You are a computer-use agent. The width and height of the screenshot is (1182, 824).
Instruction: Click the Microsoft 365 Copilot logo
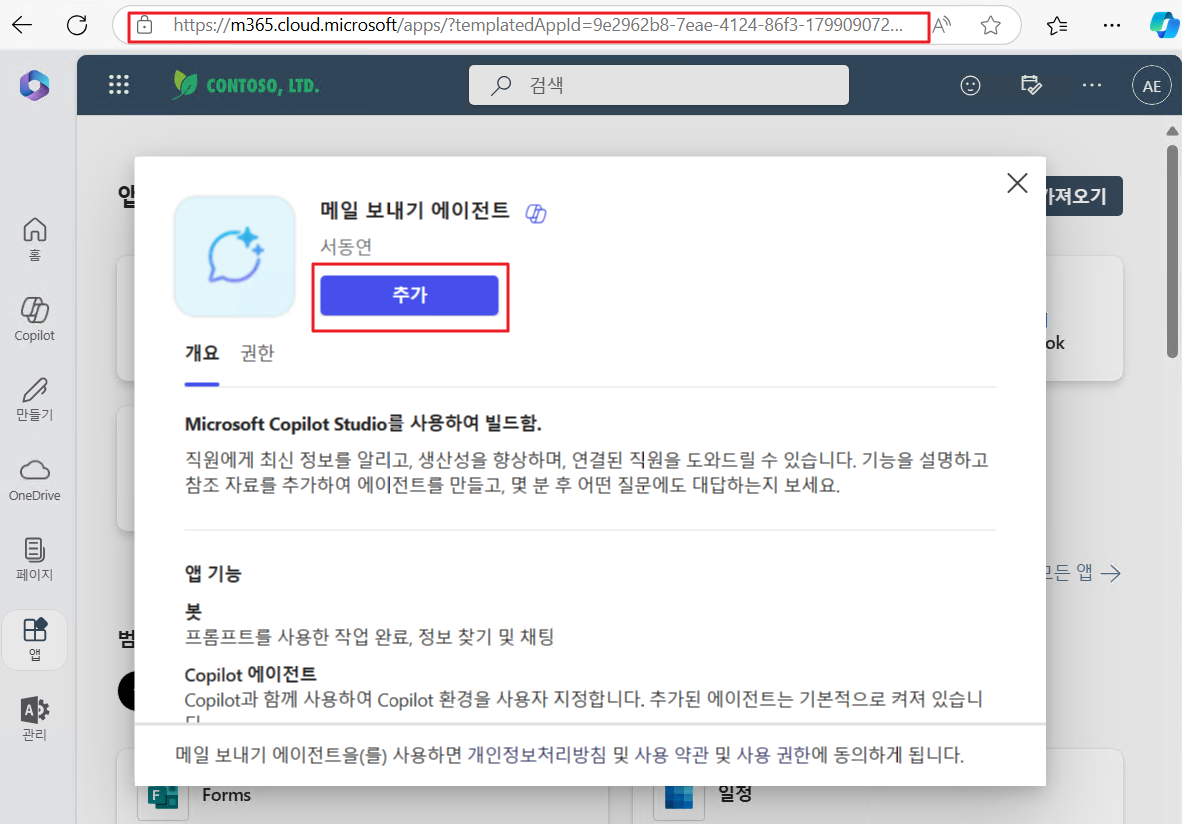[35, 85]
